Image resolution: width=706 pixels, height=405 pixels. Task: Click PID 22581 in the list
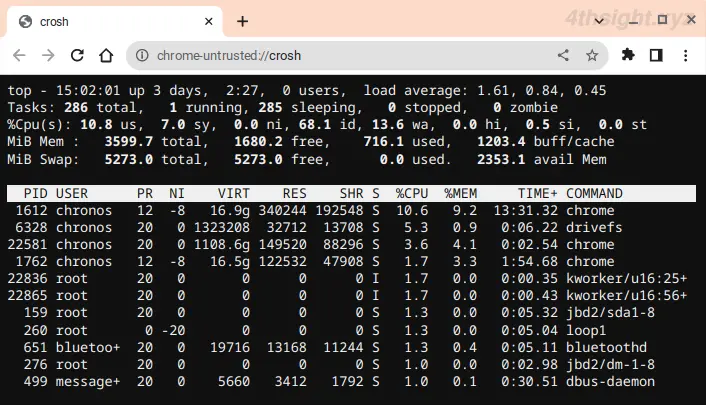[27, 245]
